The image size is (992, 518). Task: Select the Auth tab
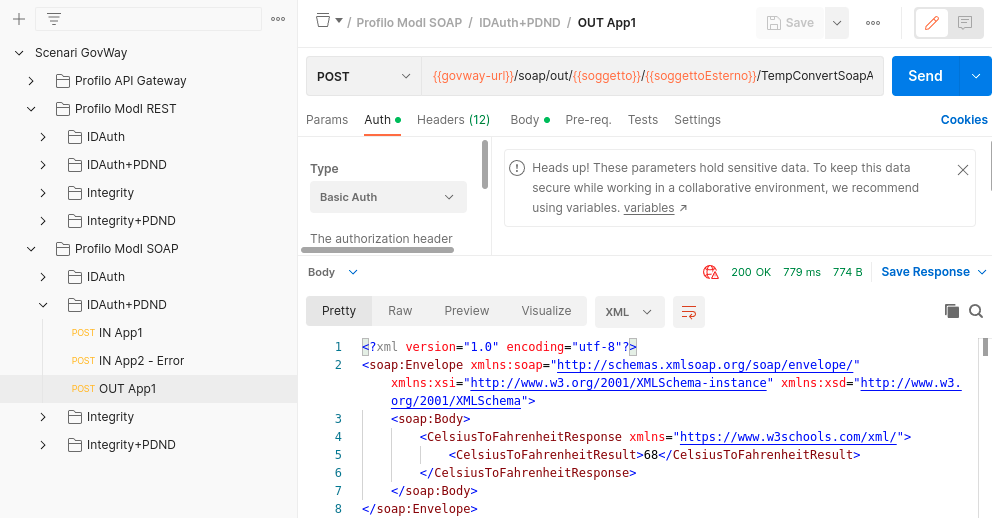tap(382, 120)
